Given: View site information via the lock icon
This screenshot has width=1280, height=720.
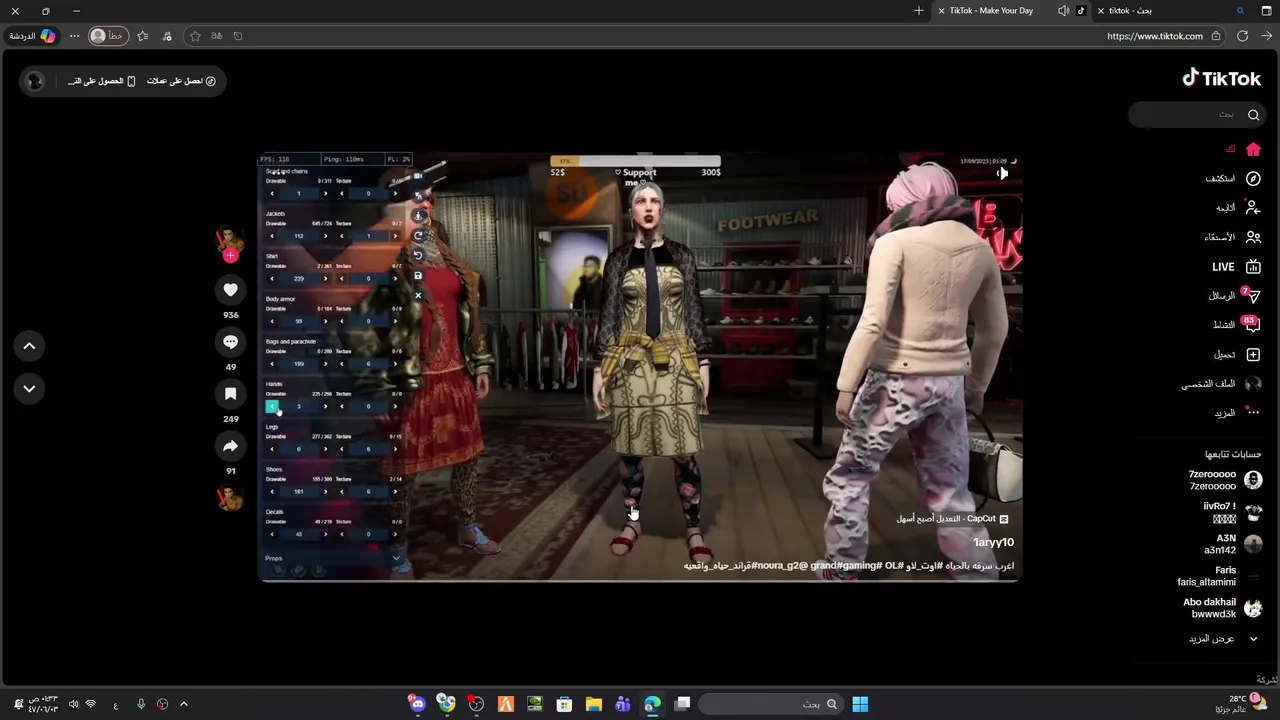Looking at the screenshot, I should 1216,36.
